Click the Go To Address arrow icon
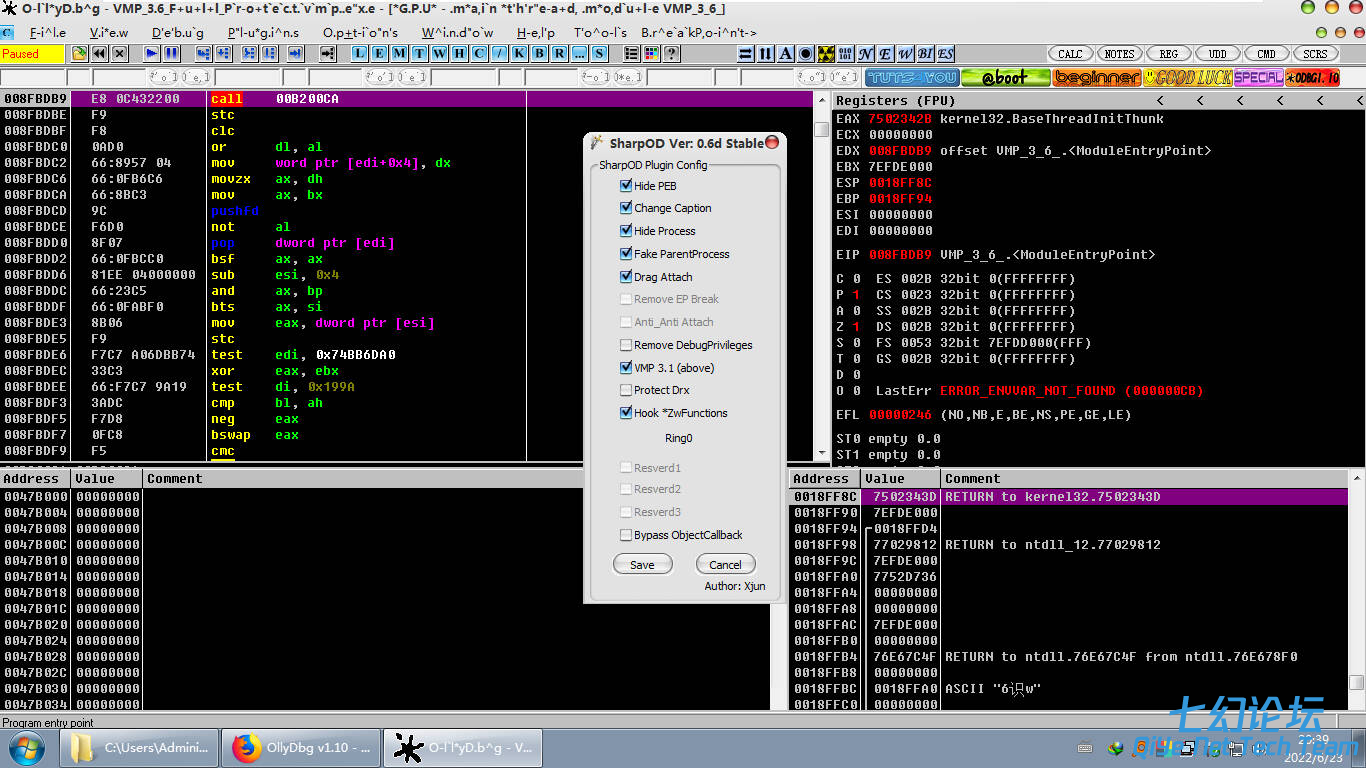 point(328,54)
